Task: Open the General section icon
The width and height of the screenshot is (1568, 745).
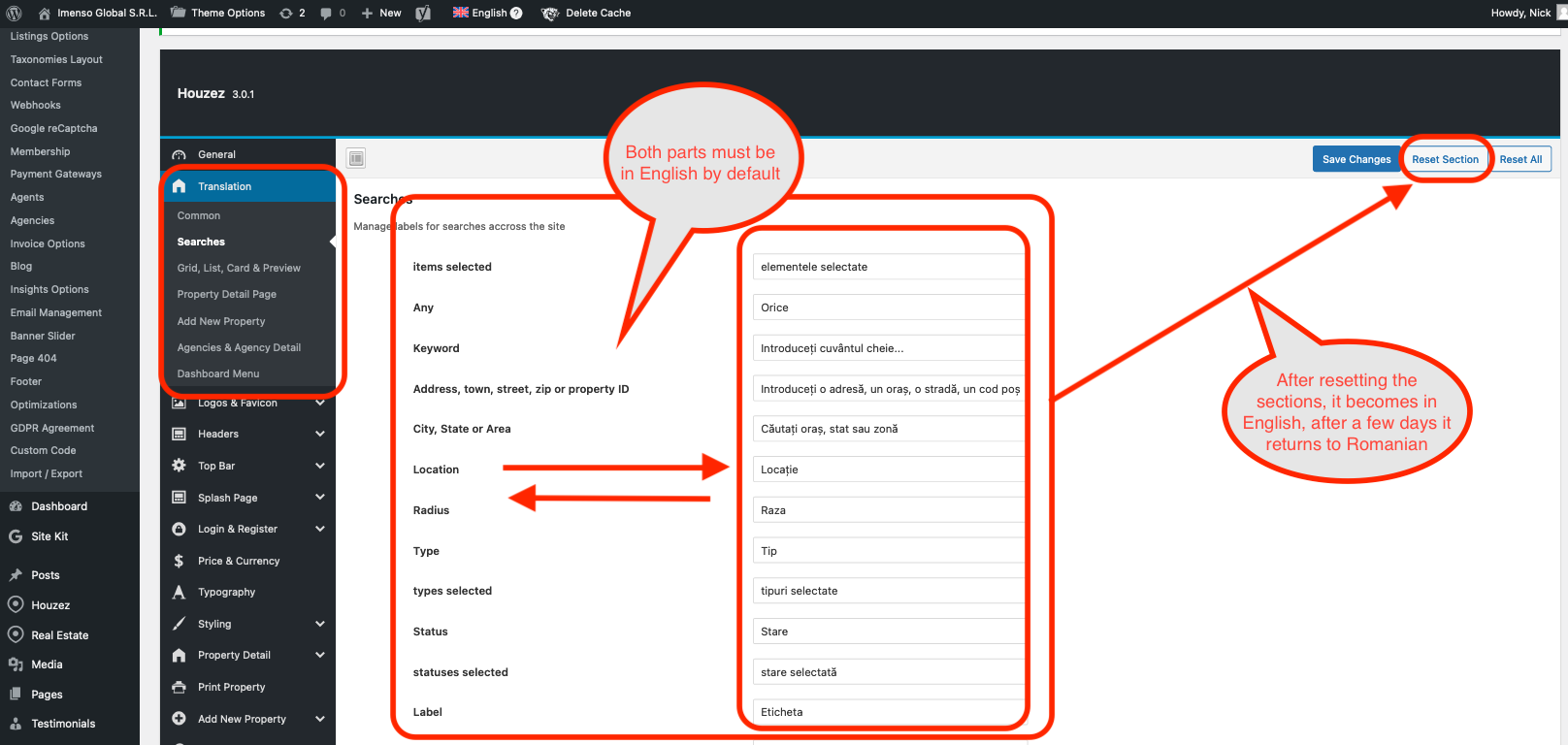Action: [179, 155]
